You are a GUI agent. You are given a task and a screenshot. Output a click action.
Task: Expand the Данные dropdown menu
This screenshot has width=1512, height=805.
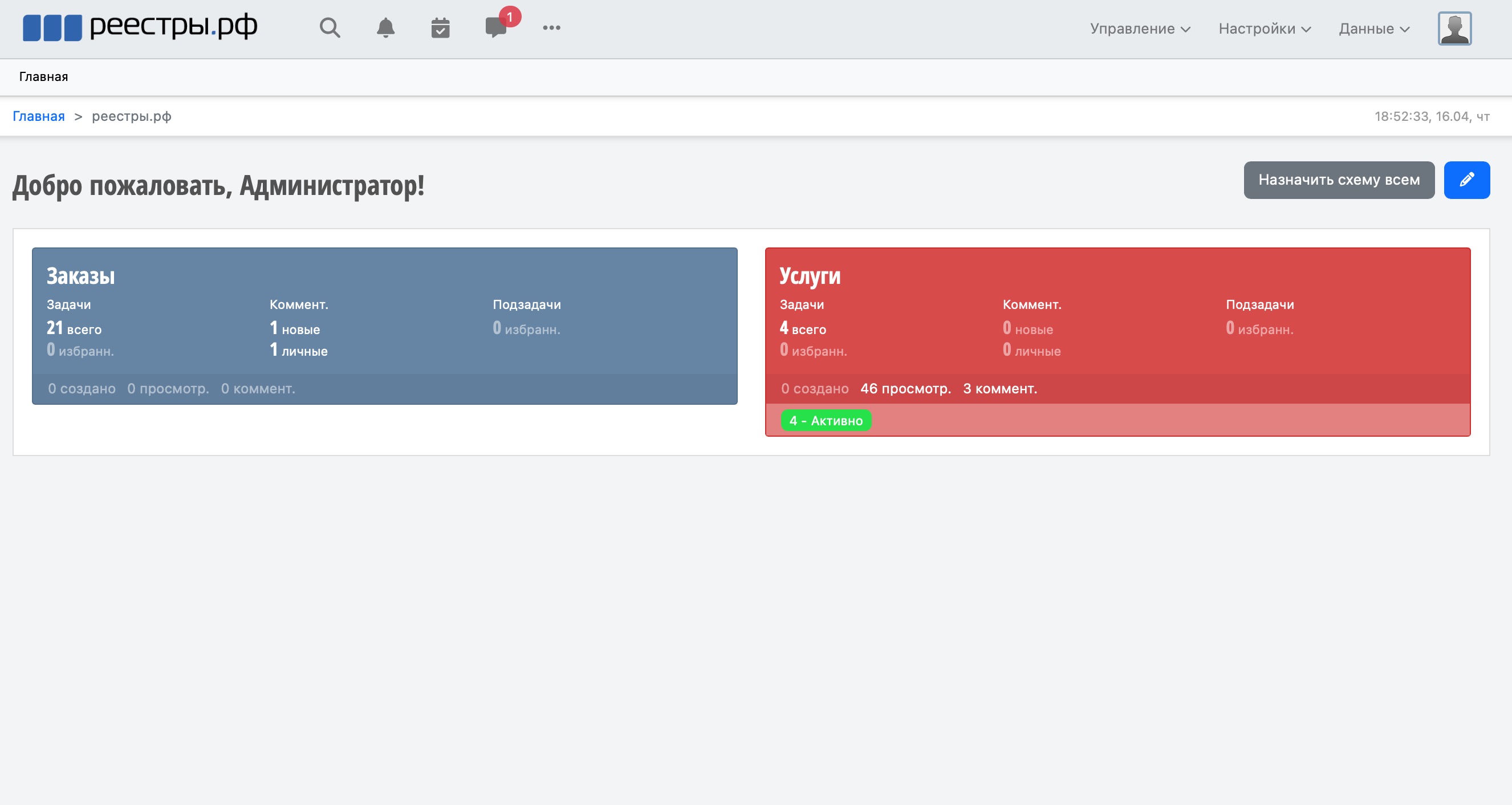[x=1374, y=29]
